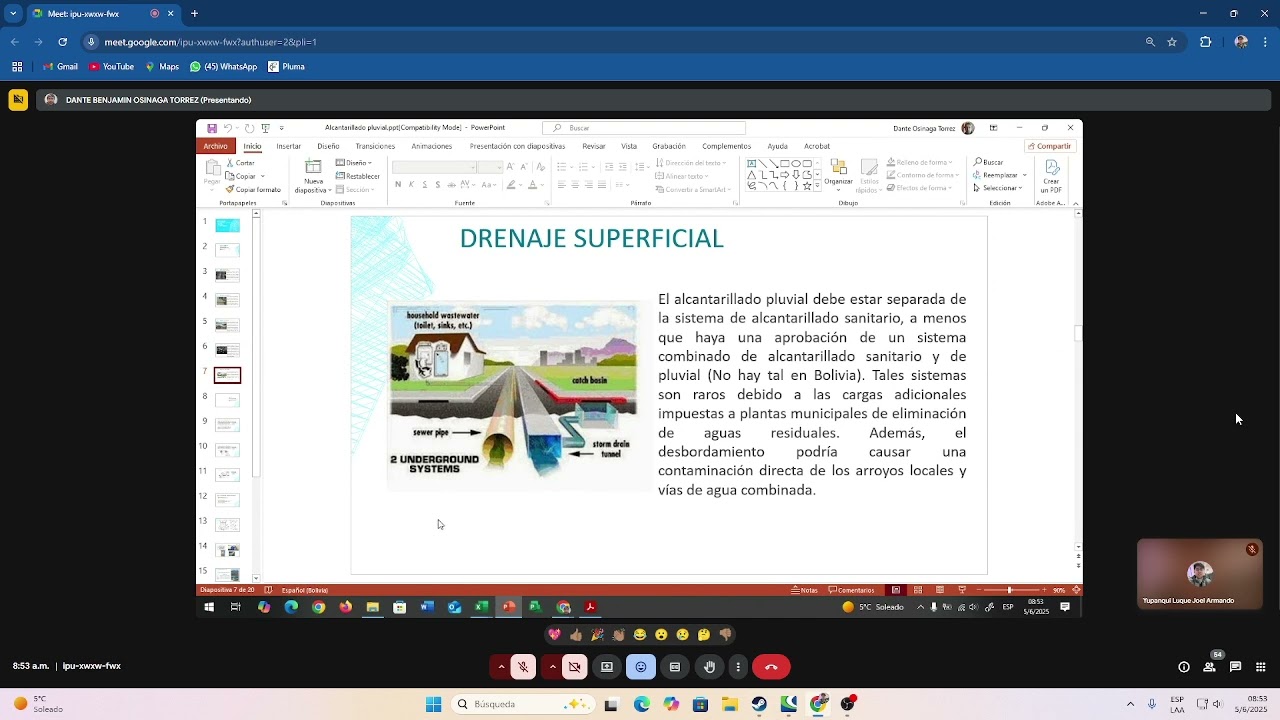Screen dimensions: 1280x720
Task: Show participants people panel
Action: tap(1209, 667)
